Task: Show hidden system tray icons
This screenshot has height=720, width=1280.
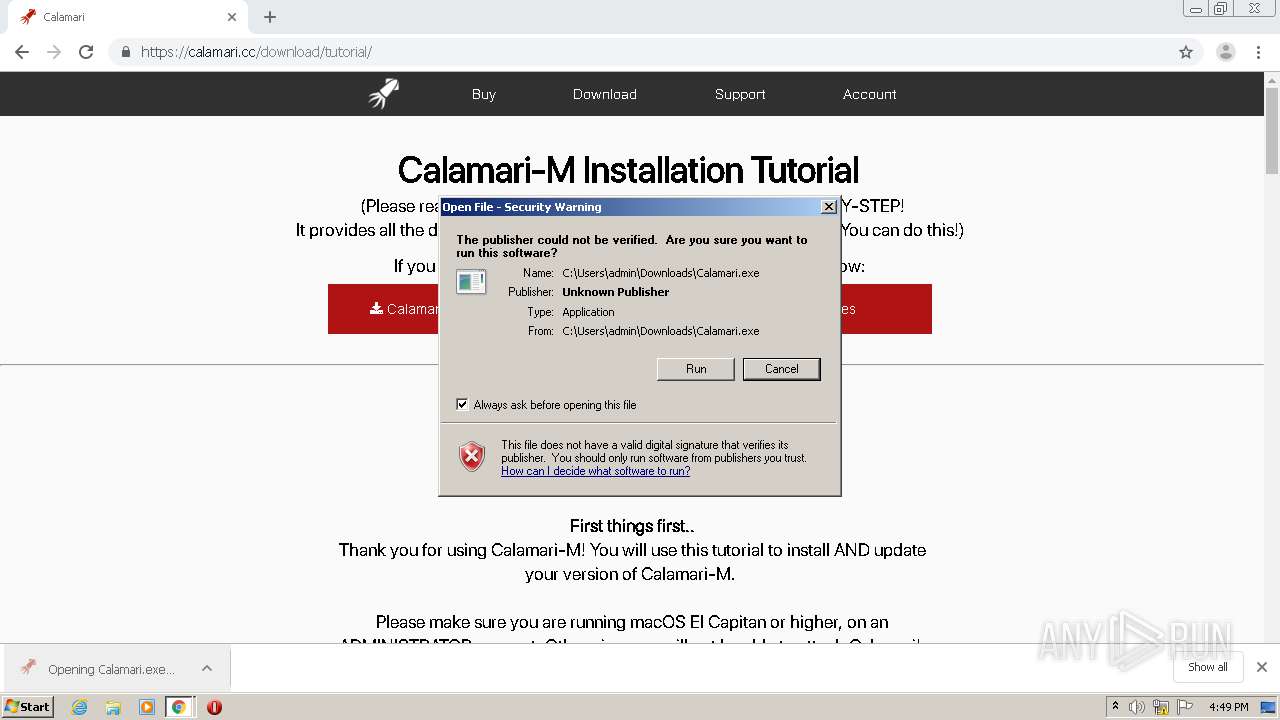Action: 1115,706
